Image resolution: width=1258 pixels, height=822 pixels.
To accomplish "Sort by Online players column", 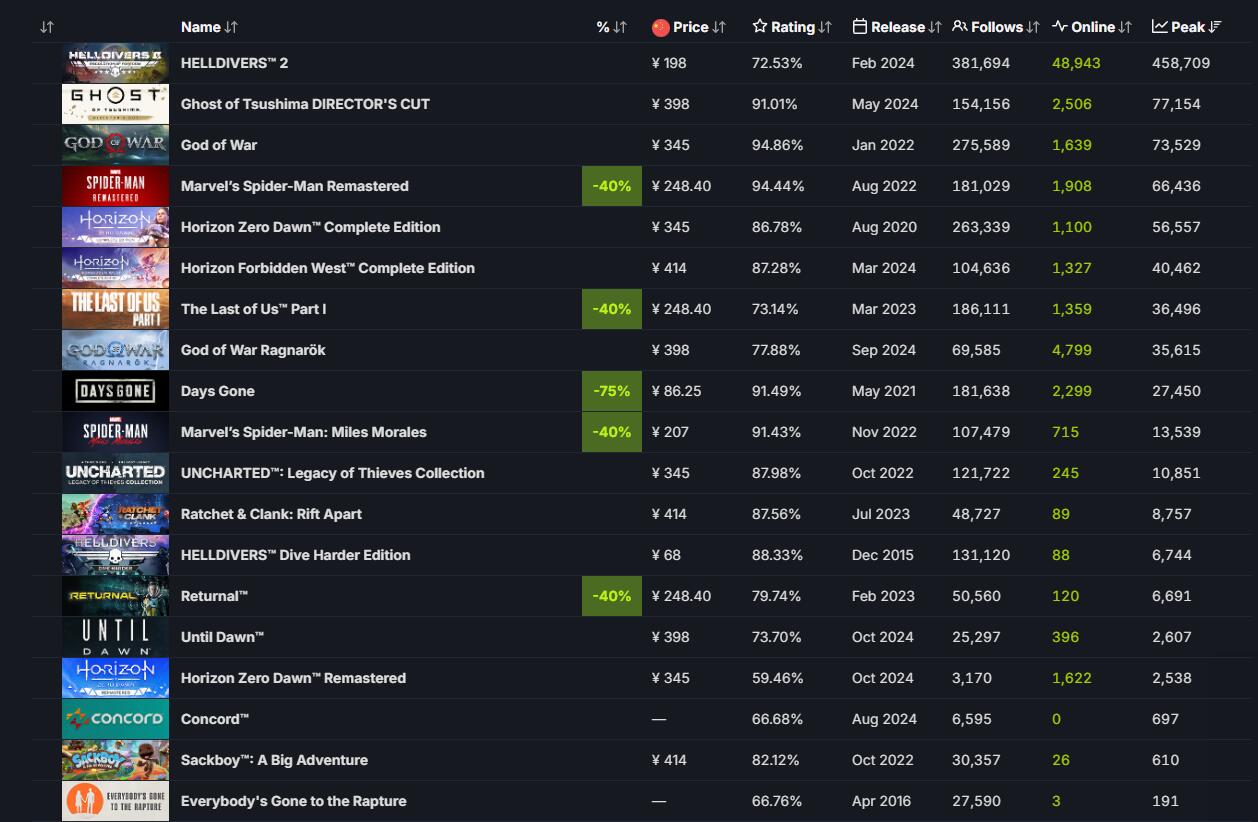I will point(1092,27).
